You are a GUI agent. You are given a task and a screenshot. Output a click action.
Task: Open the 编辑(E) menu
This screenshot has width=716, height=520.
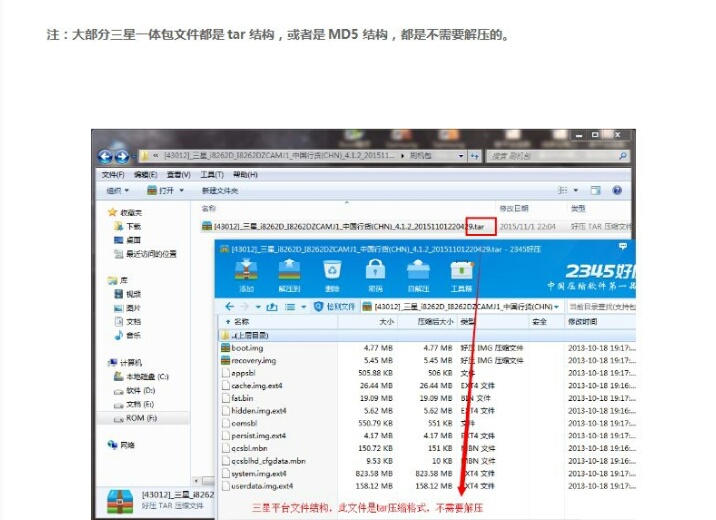(x=146, y=174)
